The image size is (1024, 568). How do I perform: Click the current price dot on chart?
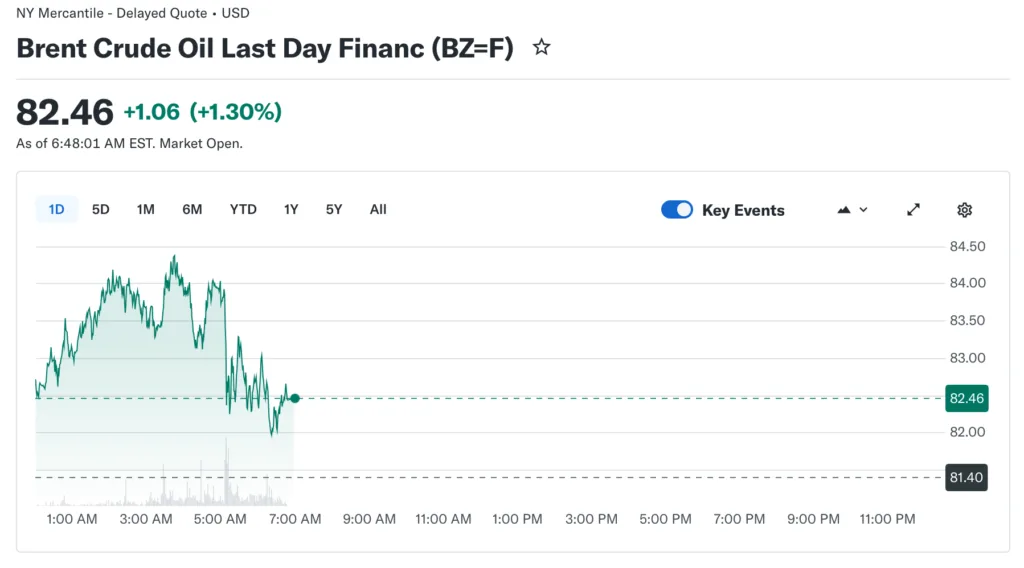tap(295, 398)
